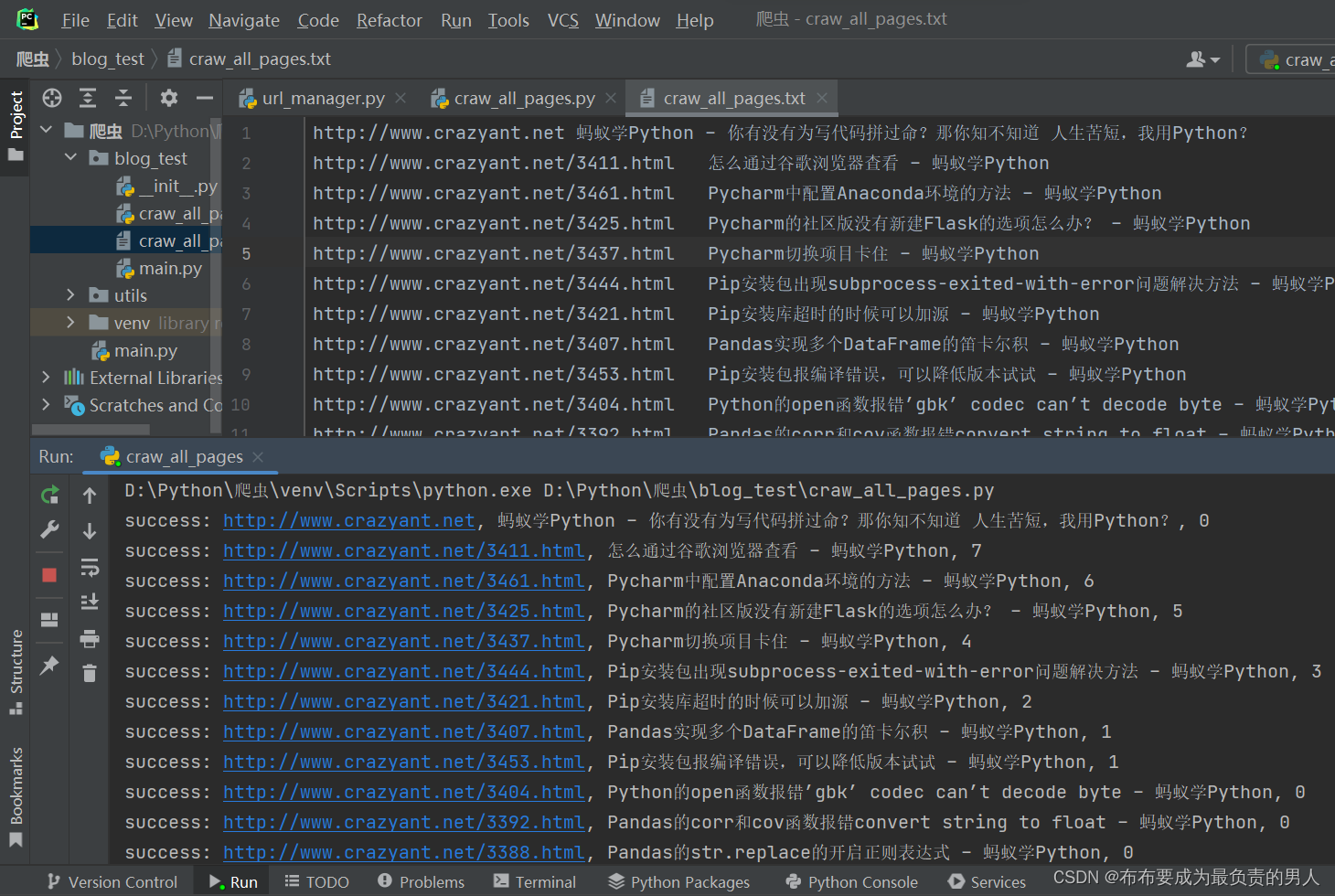
Task: Click Up the stack trace arrow
Action: click(90, 496)
